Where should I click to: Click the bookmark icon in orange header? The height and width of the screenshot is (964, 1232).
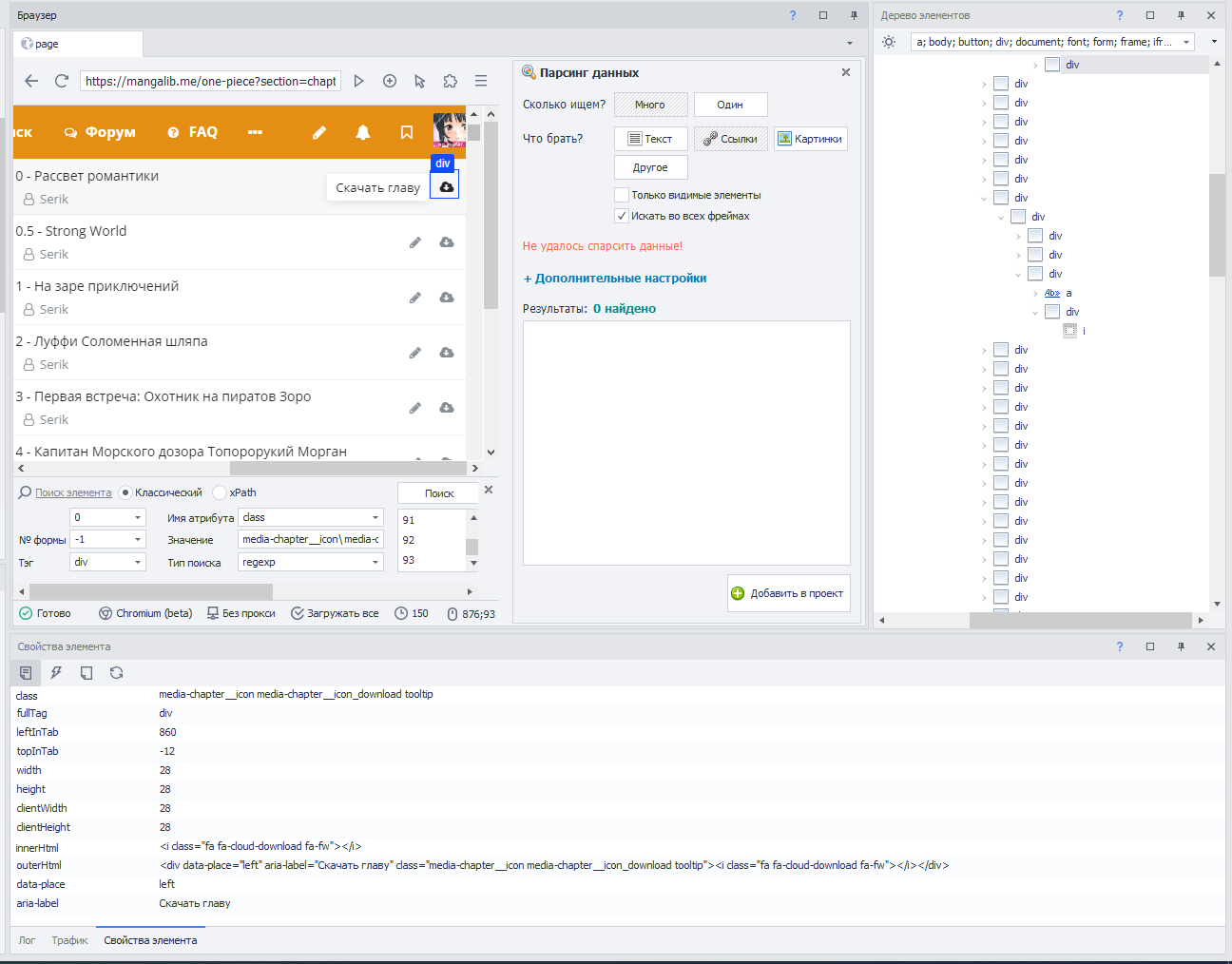(x=407, y=132)
